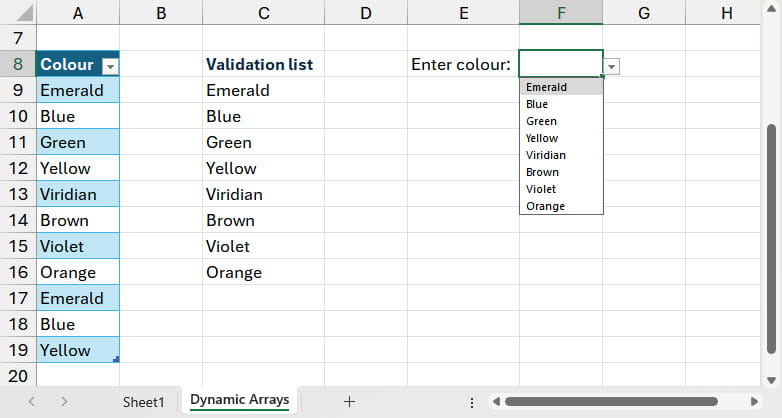Select Emerald from the dropdown list

[x=546, y=87]
